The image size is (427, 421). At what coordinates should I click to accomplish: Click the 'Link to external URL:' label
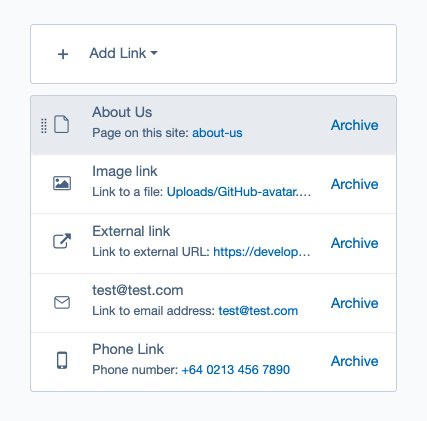151,252
